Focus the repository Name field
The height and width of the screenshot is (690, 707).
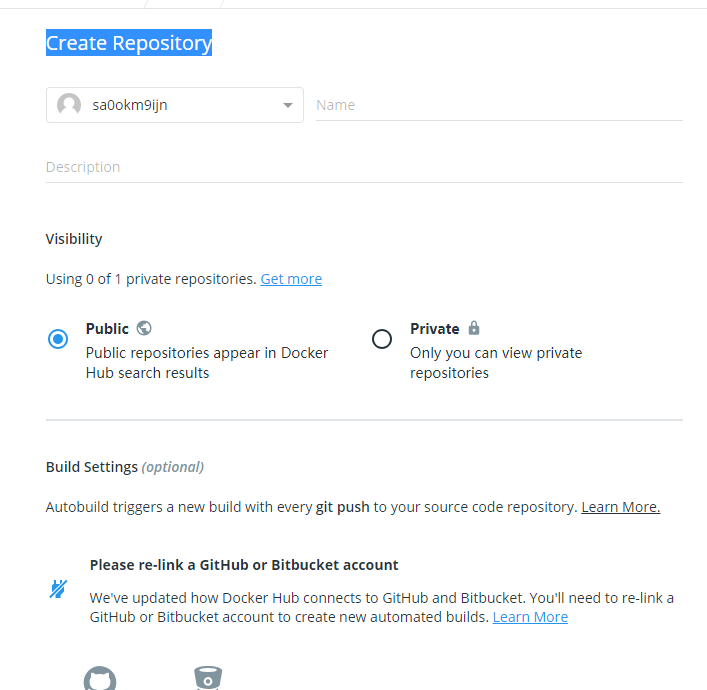(500, 105)
